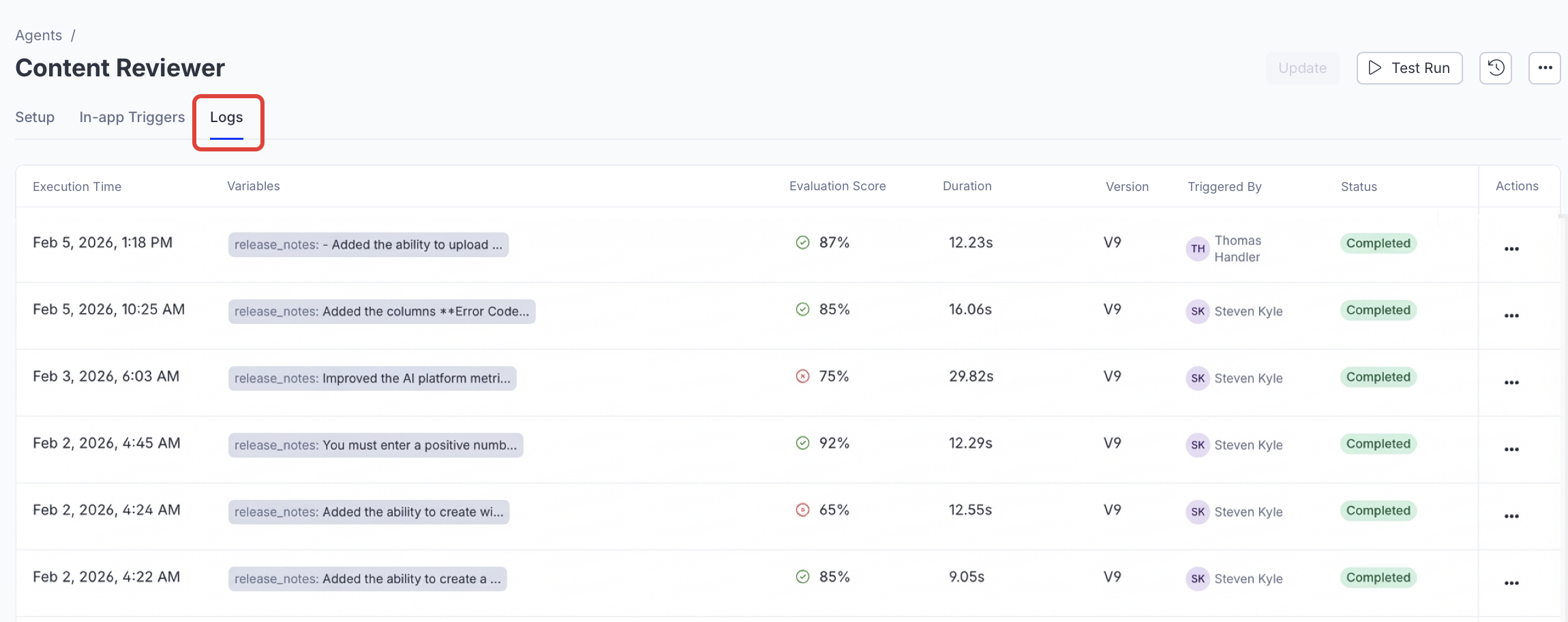Viewport: 1568px width, 622px height.
Task: Open actions menu for Feb 5, 1:18 PM run
Action: click(1511, 249)
